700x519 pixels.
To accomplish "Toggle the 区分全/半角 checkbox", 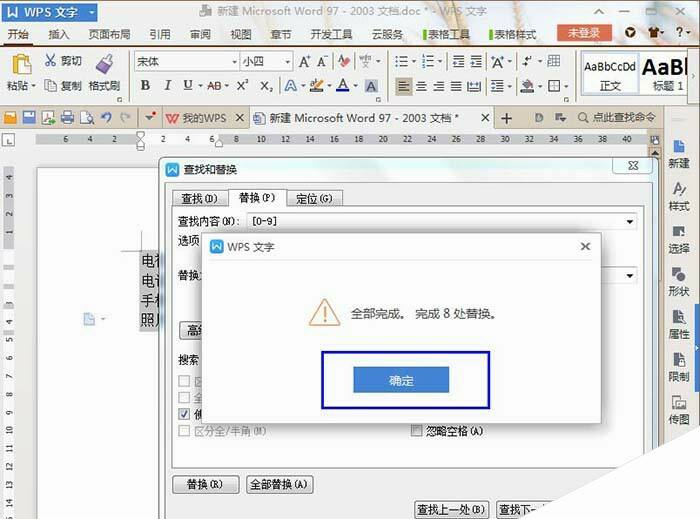I will click(x=184, y=431).
